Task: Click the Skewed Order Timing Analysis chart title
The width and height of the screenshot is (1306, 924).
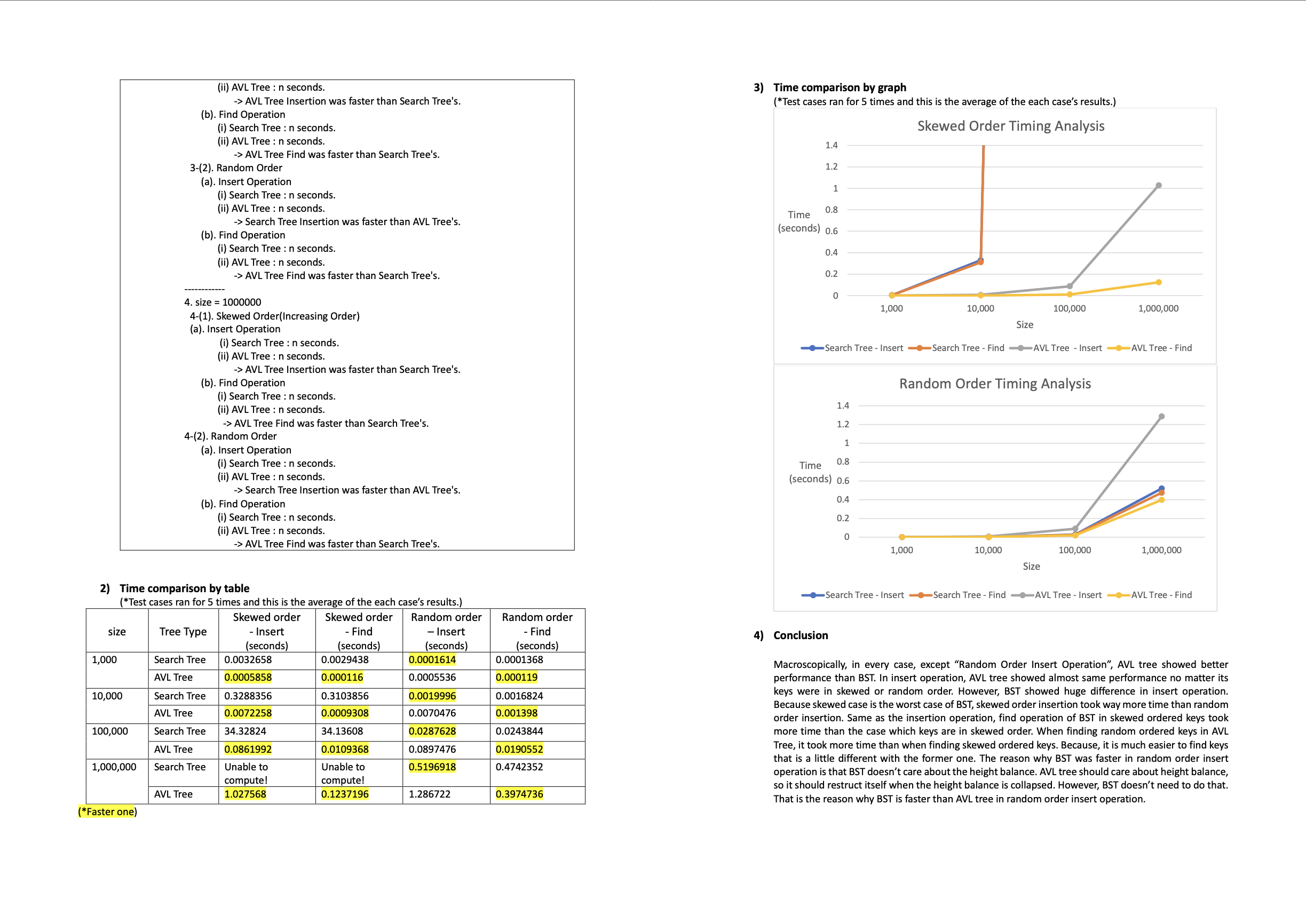Action: pos(1011,126)
